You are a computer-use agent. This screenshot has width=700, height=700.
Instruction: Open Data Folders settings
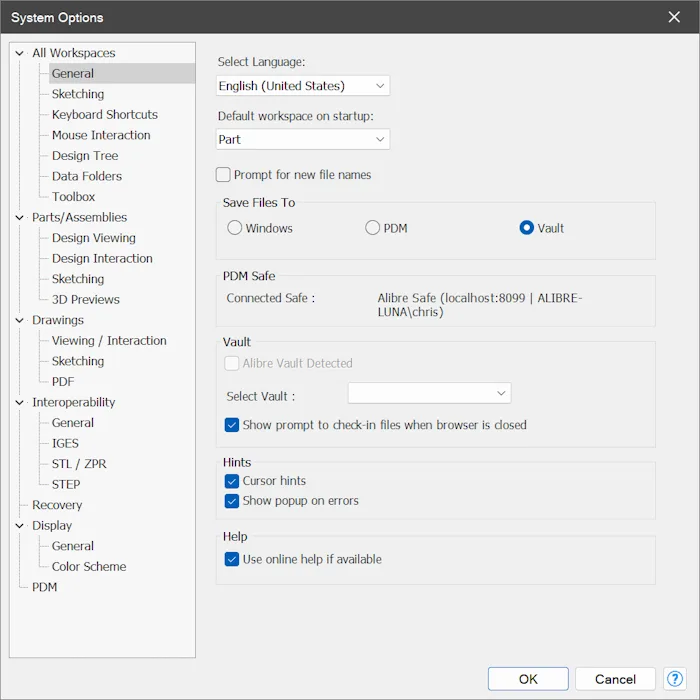(87, 176)
